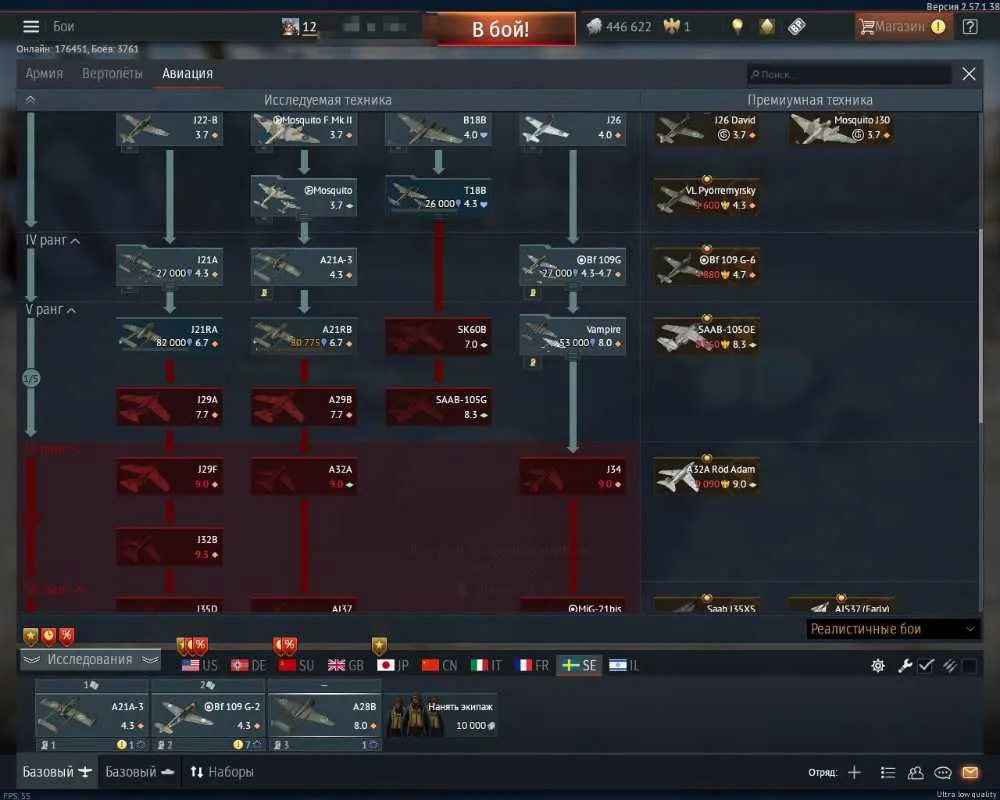The image size is (1000, 800).
Task: Click the silver lions currency icon
Action: tap(594, 26)
